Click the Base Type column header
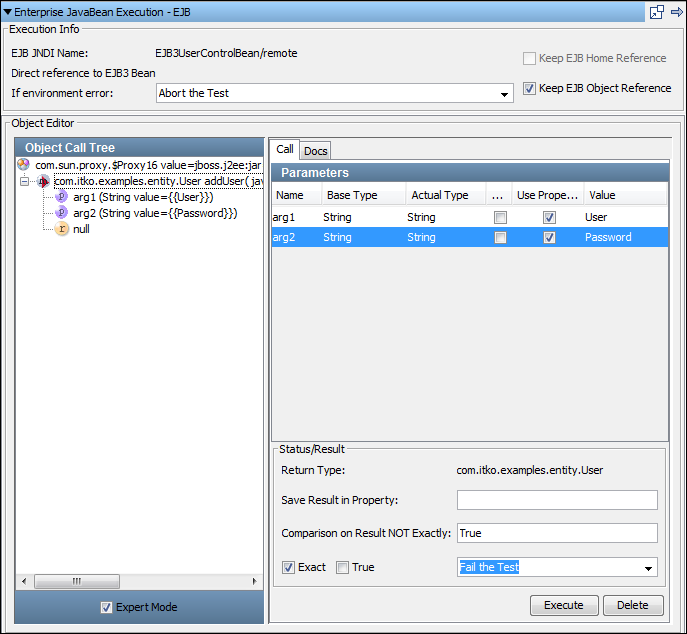 (363, 195)
